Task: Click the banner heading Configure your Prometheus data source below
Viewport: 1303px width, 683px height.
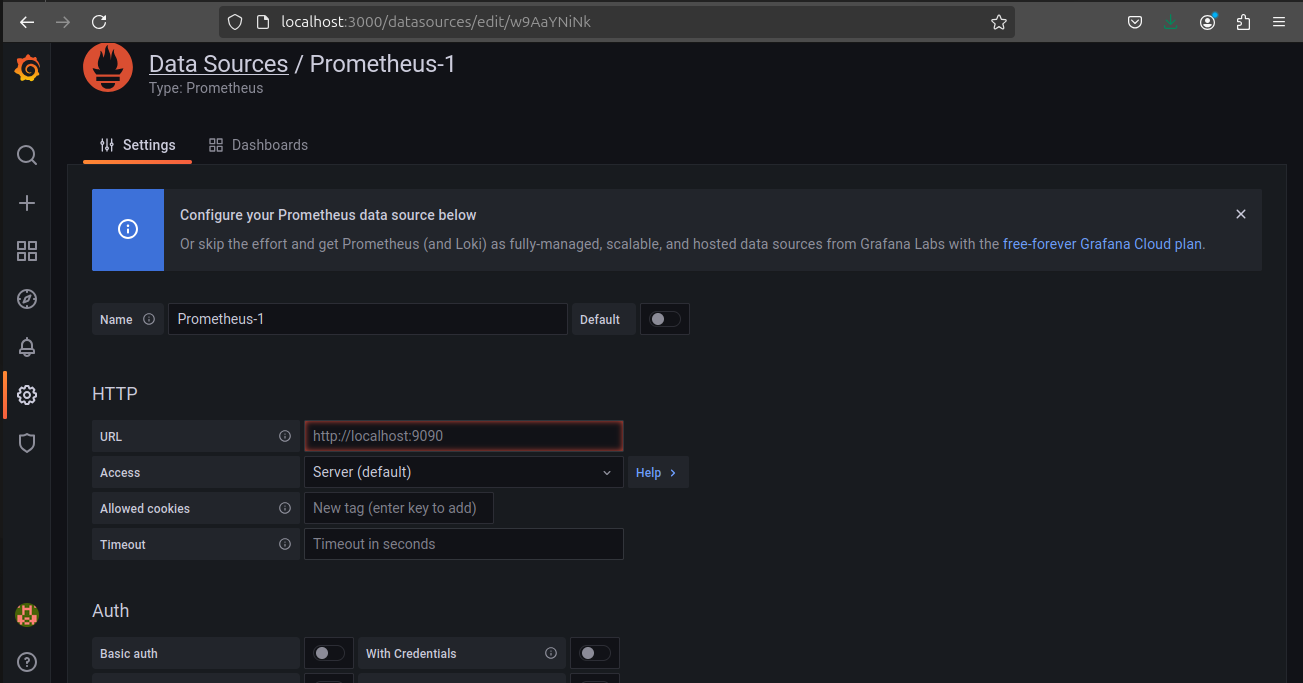Action: click(x=328, y=215)
